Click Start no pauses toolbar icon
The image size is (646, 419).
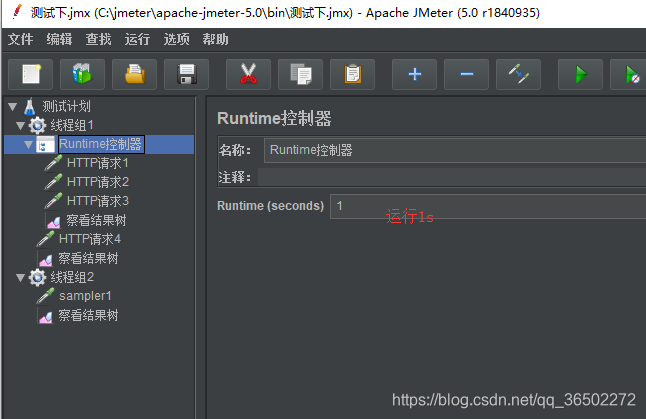pyautogui.click(x=628, y=74)
